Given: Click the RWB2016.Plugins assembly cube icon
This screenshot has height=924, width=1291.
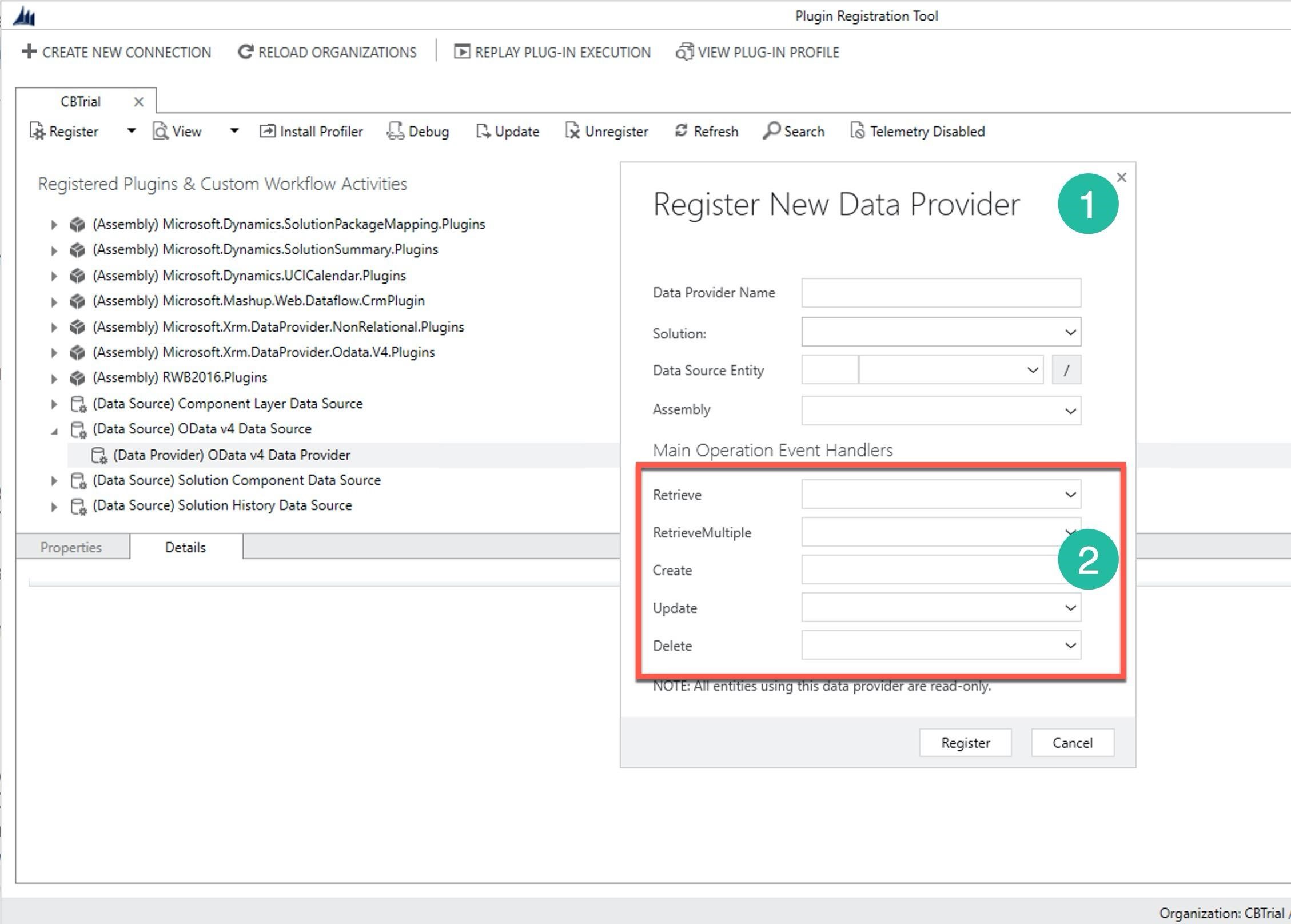Looking at the screenshot, I should click(77, 377).
